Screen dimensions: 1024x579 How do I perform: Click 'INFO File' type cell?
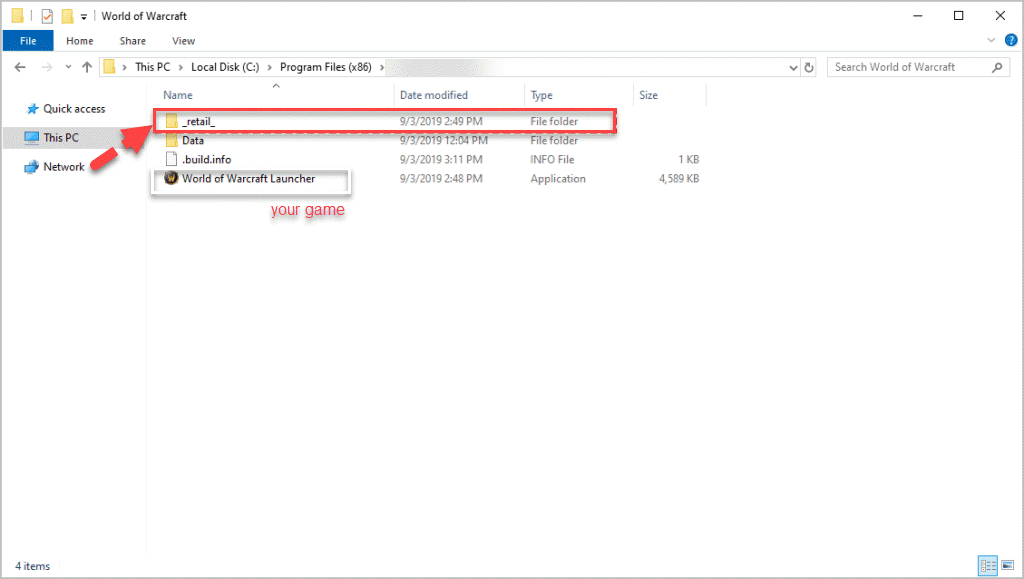[x=552, y=159]
